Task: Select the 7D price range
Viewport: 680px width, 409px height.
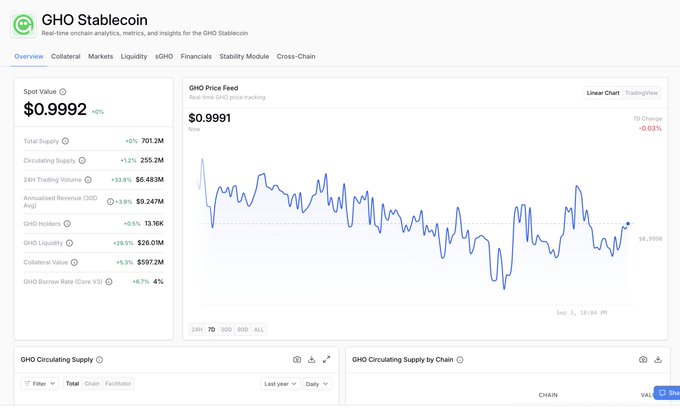Action: click(x=212, y=330)
